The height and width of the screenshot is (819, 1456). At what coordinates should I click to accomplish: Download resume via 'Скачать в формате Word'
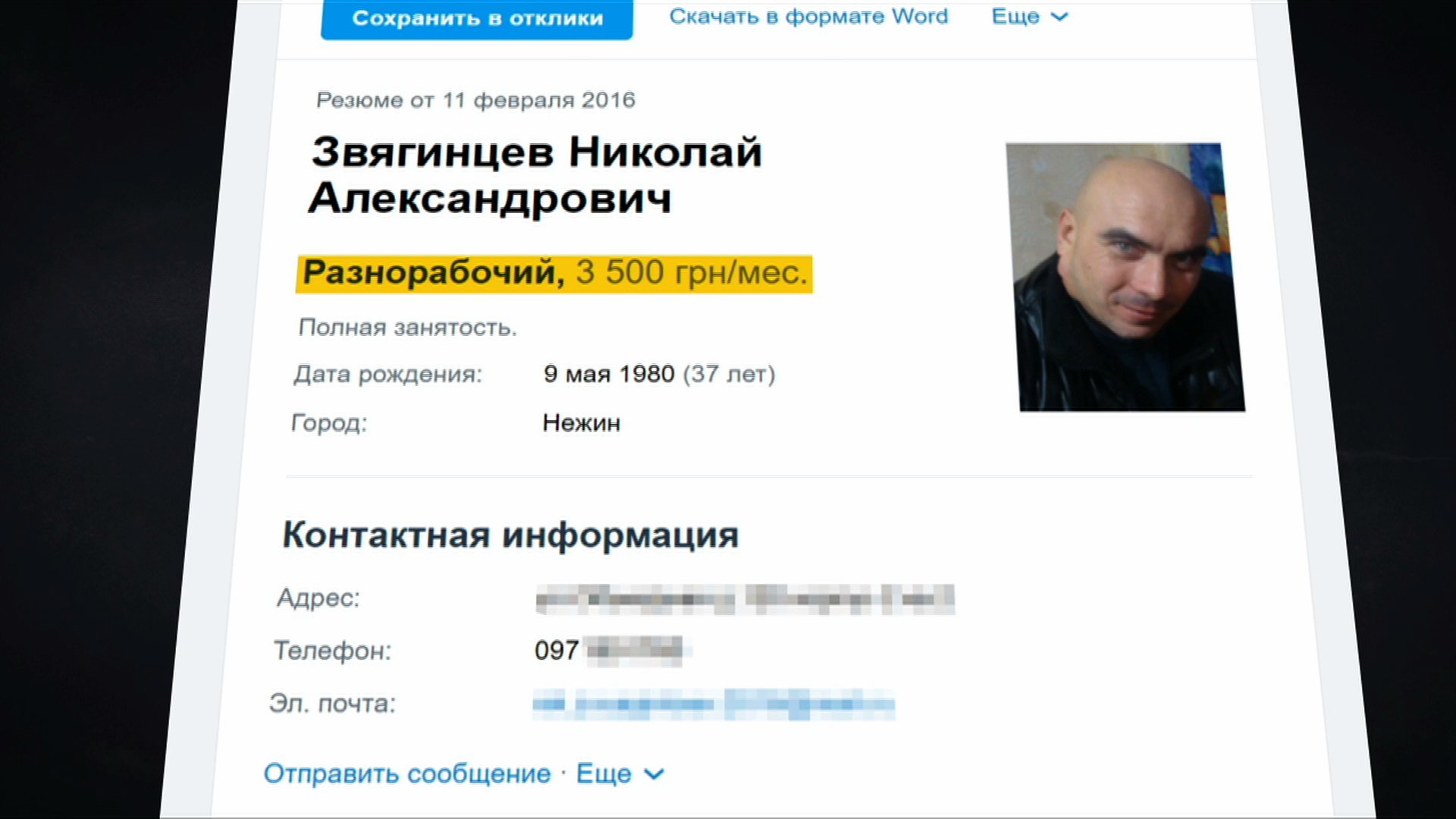[808, 17]
